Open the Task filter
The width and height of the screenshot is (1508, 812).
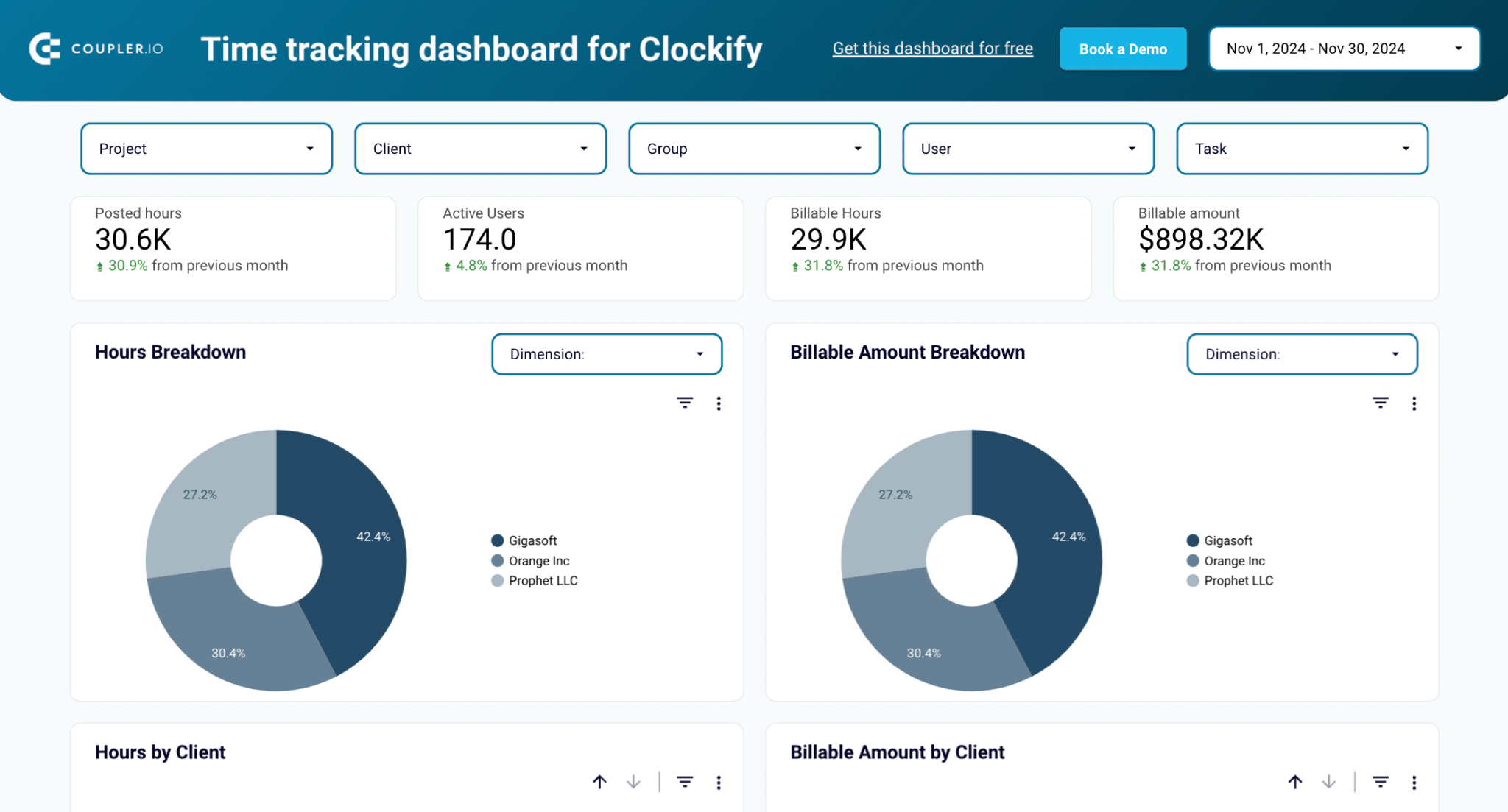point(1302,149)
